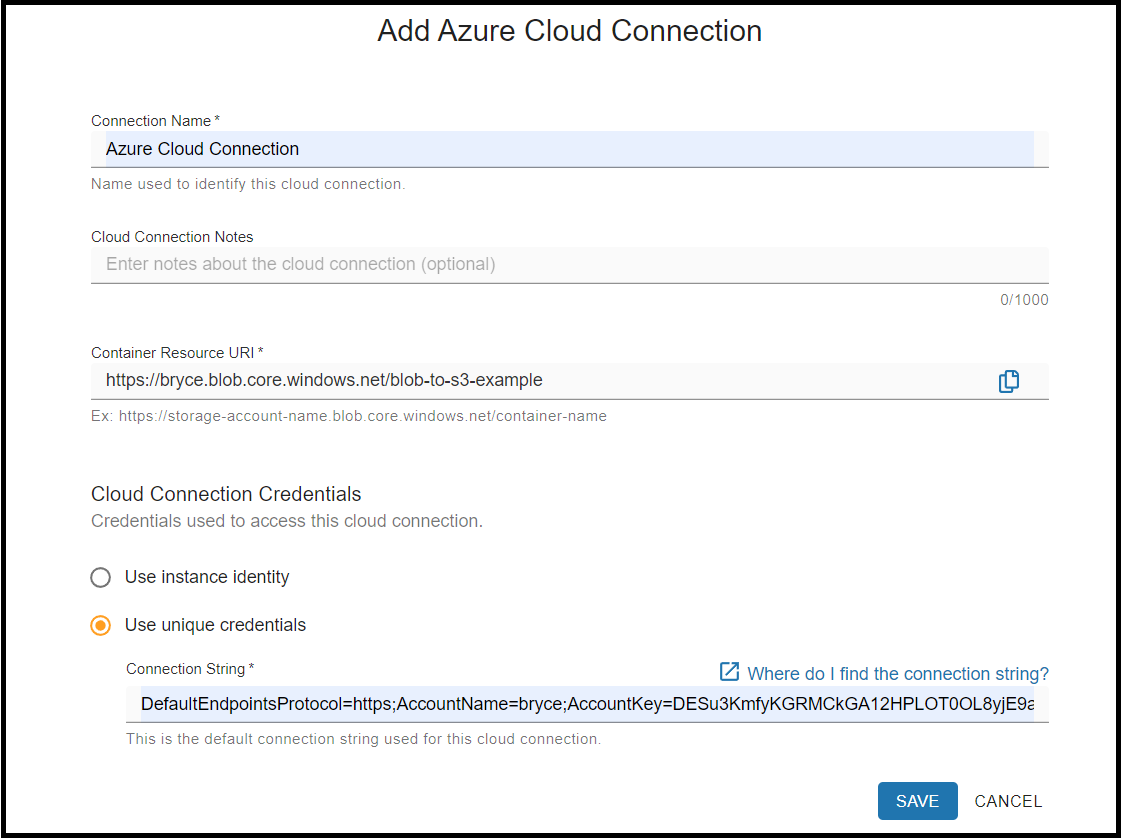This screenshot has width=1123, height=838.
Task: Select Use instance identity radio button
Action: [101, 577]
